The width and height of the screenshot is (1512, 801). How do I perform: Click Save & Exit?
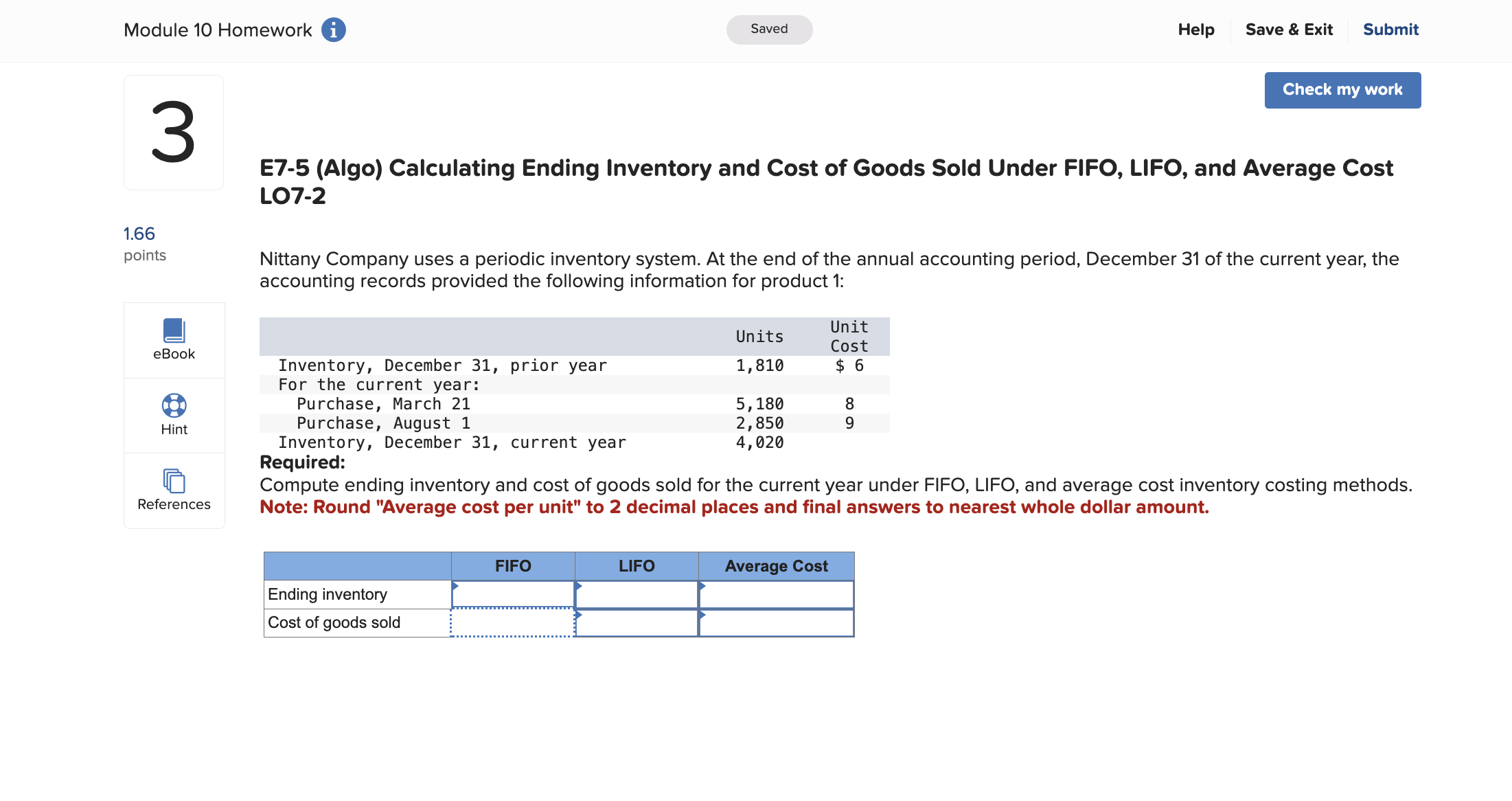tap(1289, 30)
